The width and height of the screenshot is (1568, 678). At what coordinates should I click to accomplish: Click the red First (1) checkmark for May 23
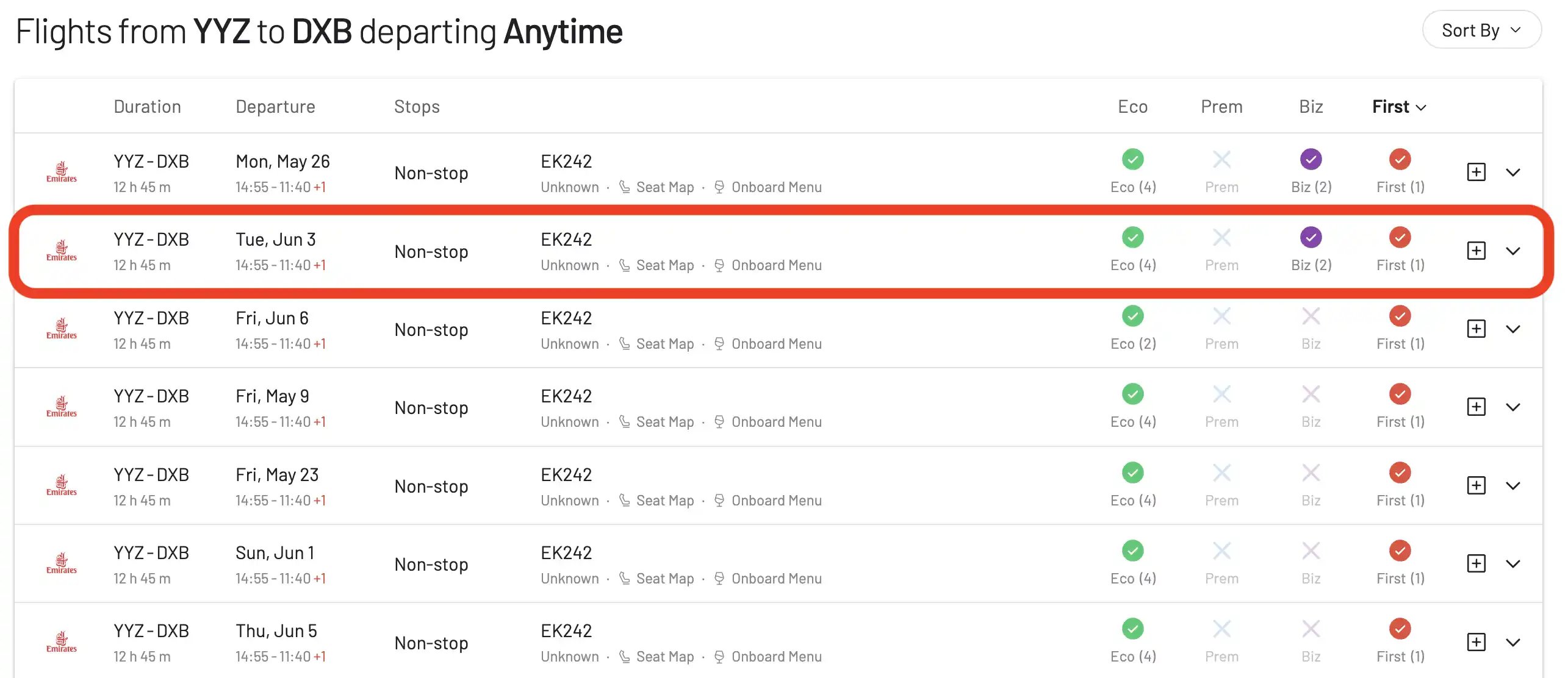click(1400, 473)
